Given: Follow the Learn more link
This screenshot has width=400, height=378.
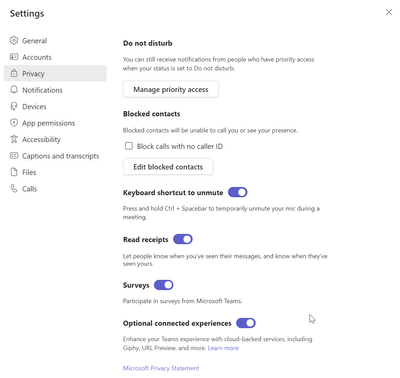Looking at the screenshot, I should tap(223, 348).
